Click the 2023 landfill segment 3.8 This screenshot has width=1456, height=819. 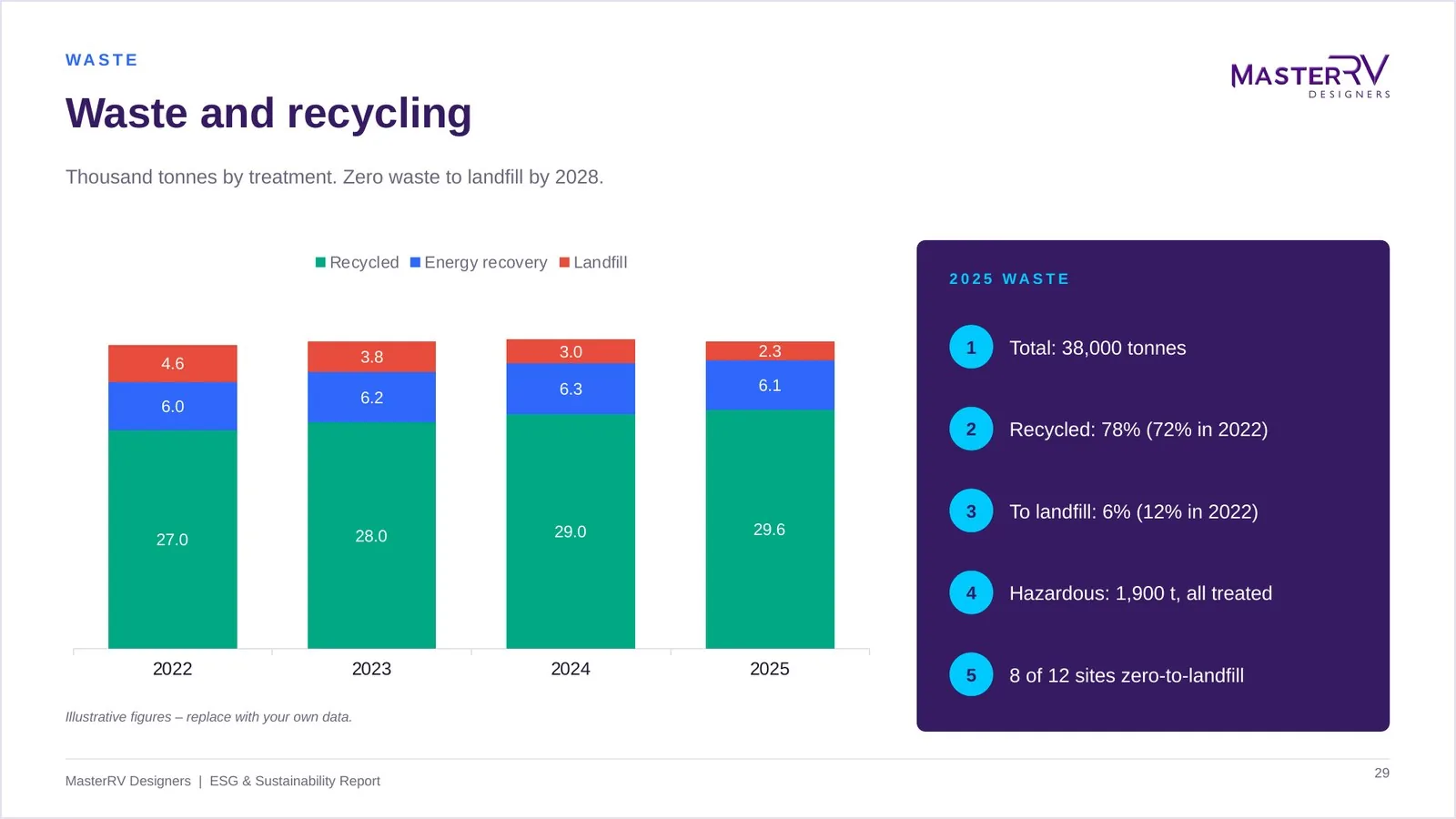click(x=371, y=357)
